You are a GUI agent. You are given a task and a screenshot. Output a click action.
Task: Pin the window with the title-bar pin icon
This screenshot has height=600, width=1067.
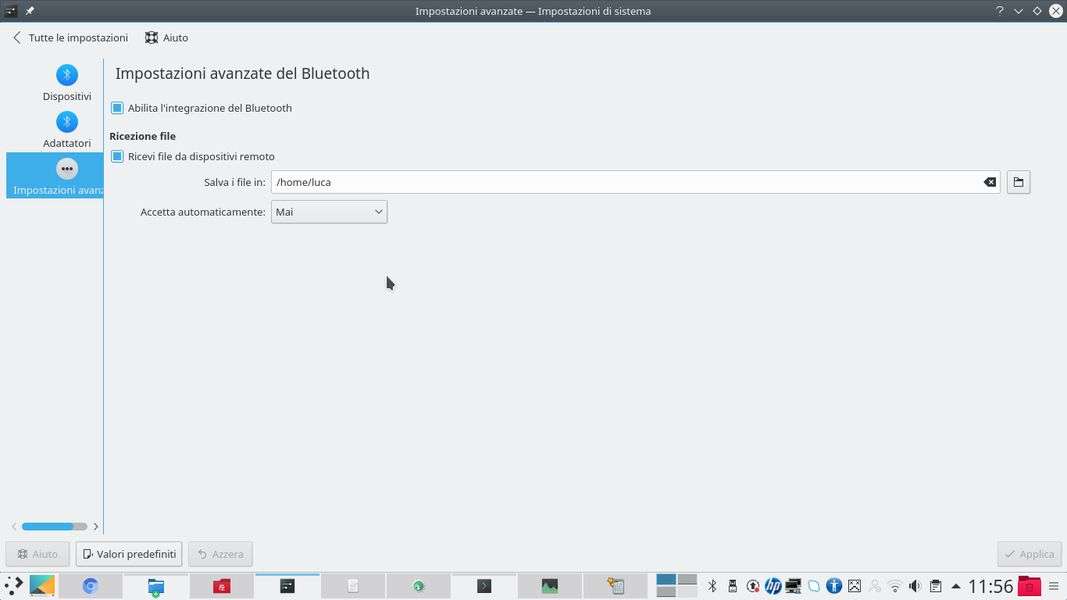click(x=30, y=11)
